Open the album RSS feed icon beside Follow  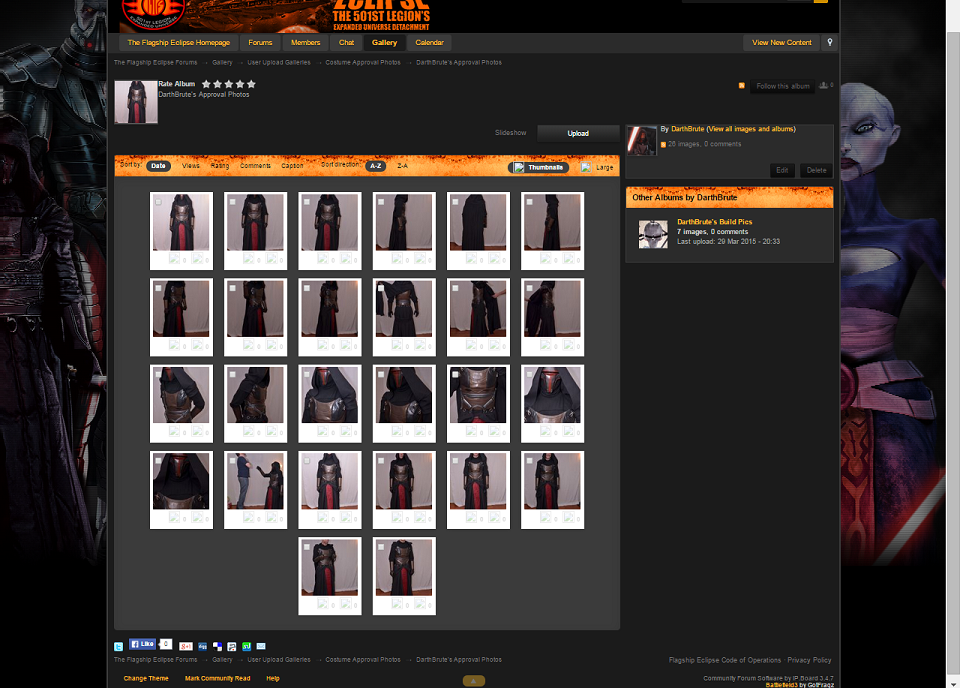pyautogui.click(x=741, y=86)
